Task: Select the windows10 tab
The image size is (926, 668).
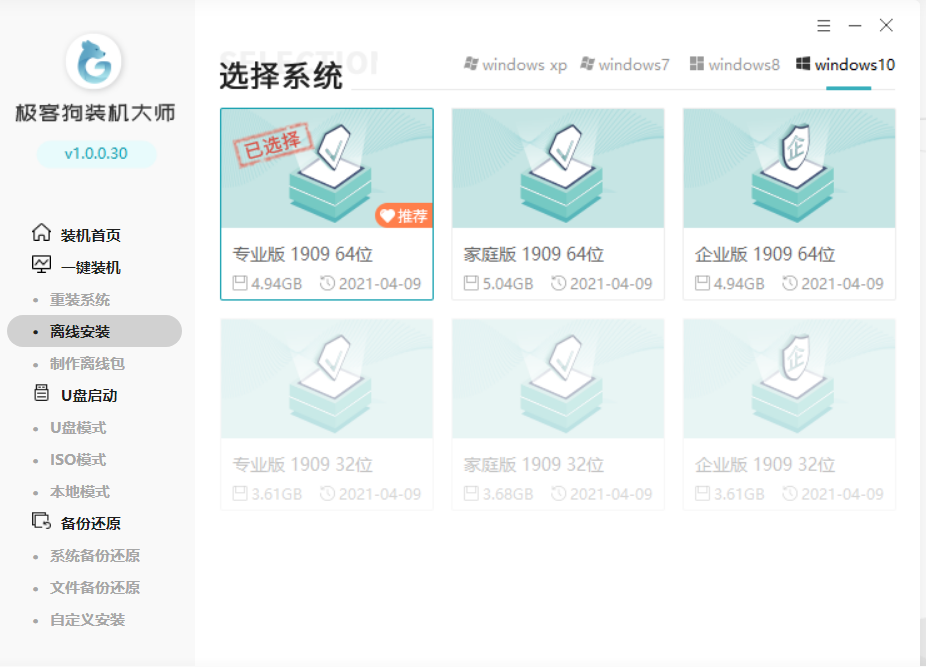Action: coord(845,64)
